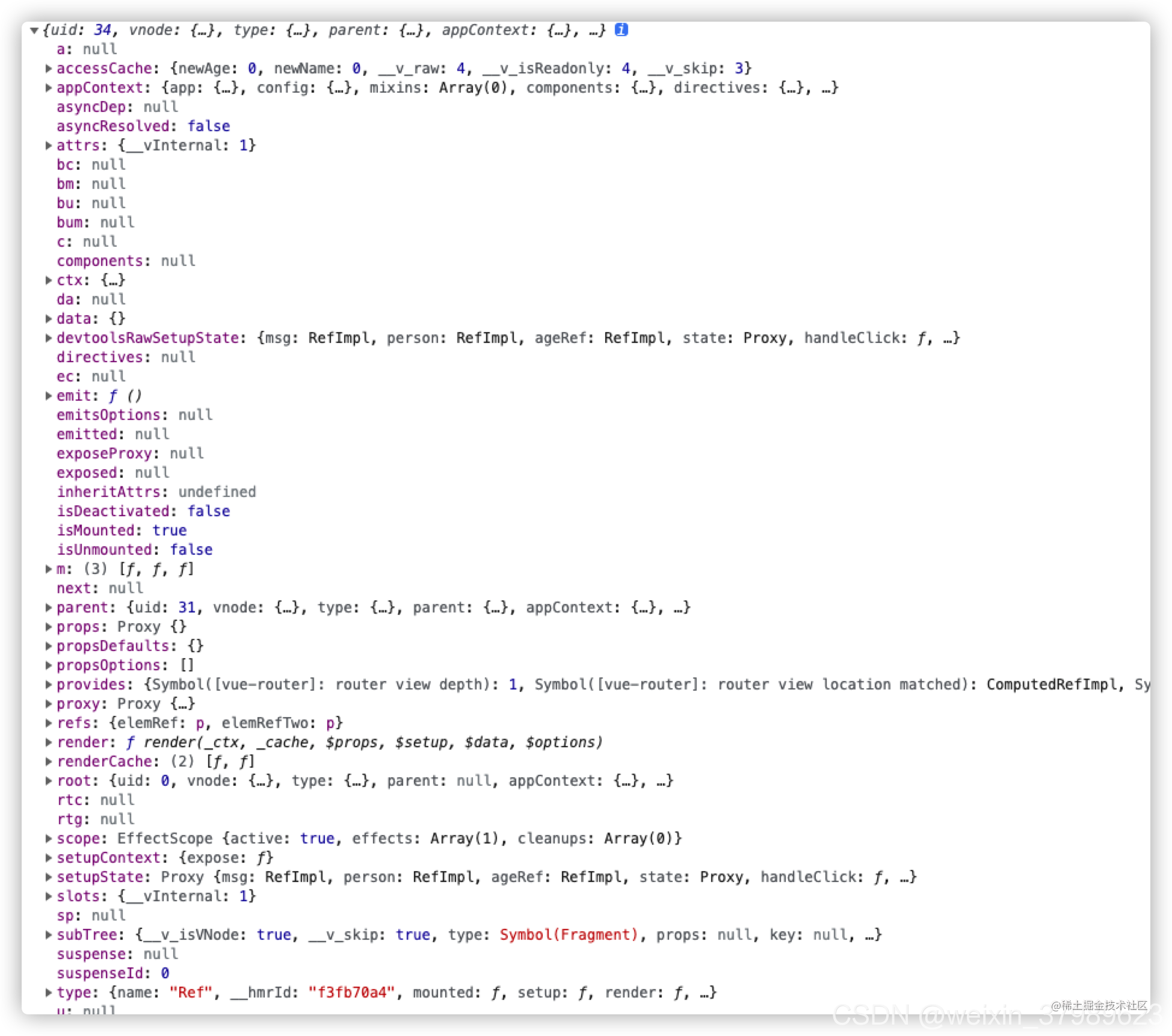
Task: Expand the accessCache property
Action: [49, 68]
